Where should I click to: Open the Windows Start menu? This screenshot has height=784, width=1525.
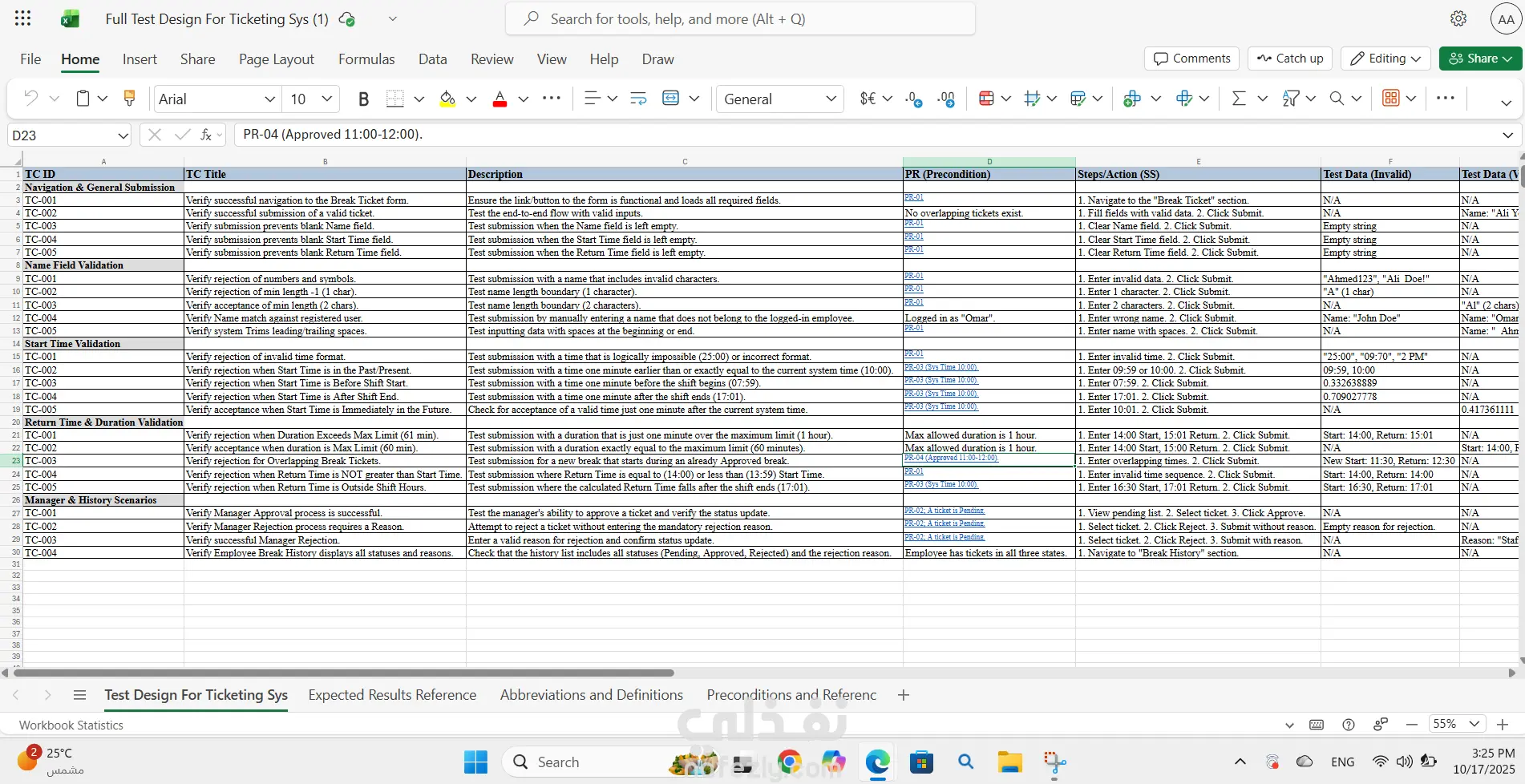pyautogui.click(x=475, y=762)
